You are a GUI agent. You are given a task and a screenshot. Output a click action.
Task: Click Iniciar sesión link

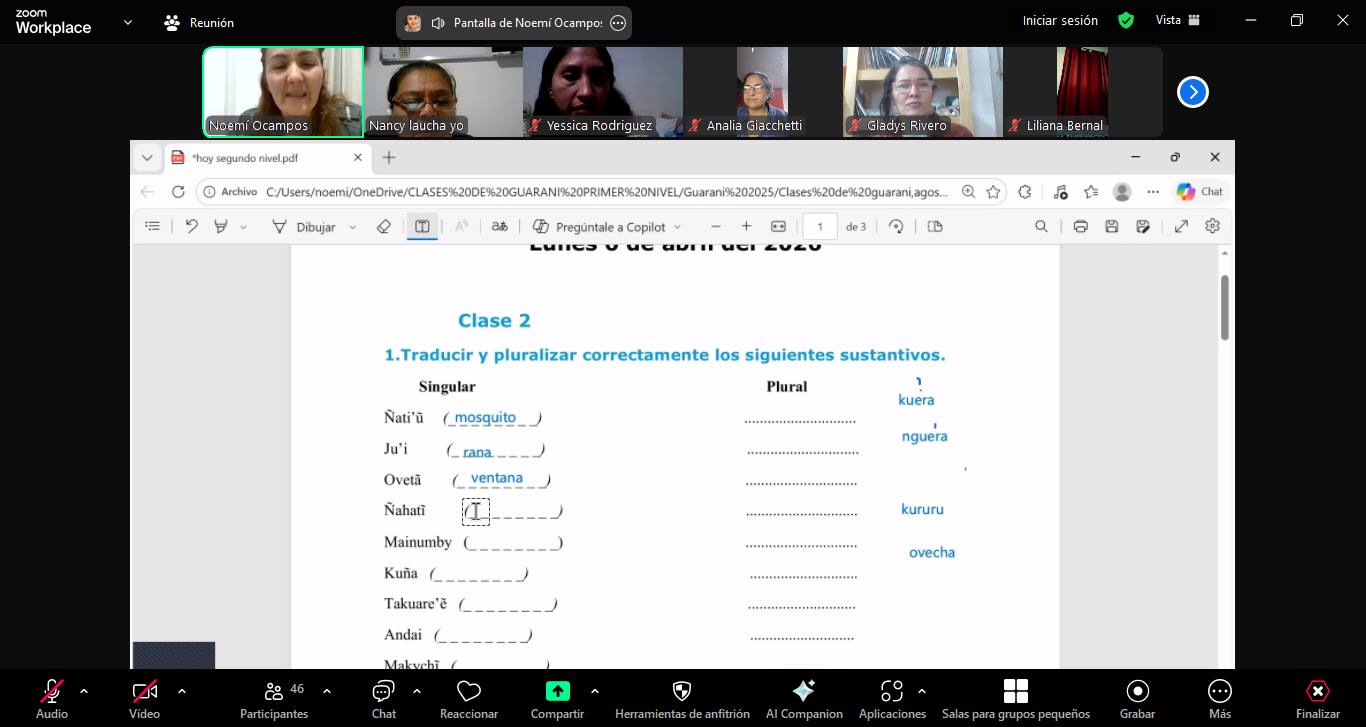tap(1059, 20)
